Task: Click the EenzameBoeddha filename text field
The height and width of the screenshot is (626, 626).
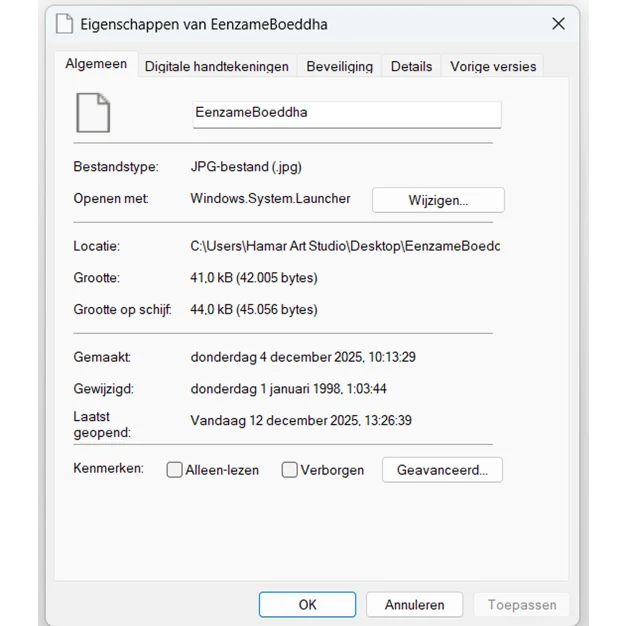Action: tap(345, 113)
